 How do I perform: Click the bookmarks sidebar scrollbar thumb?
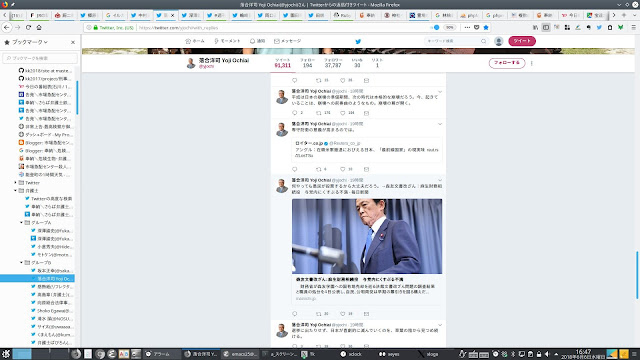[77, 97]
